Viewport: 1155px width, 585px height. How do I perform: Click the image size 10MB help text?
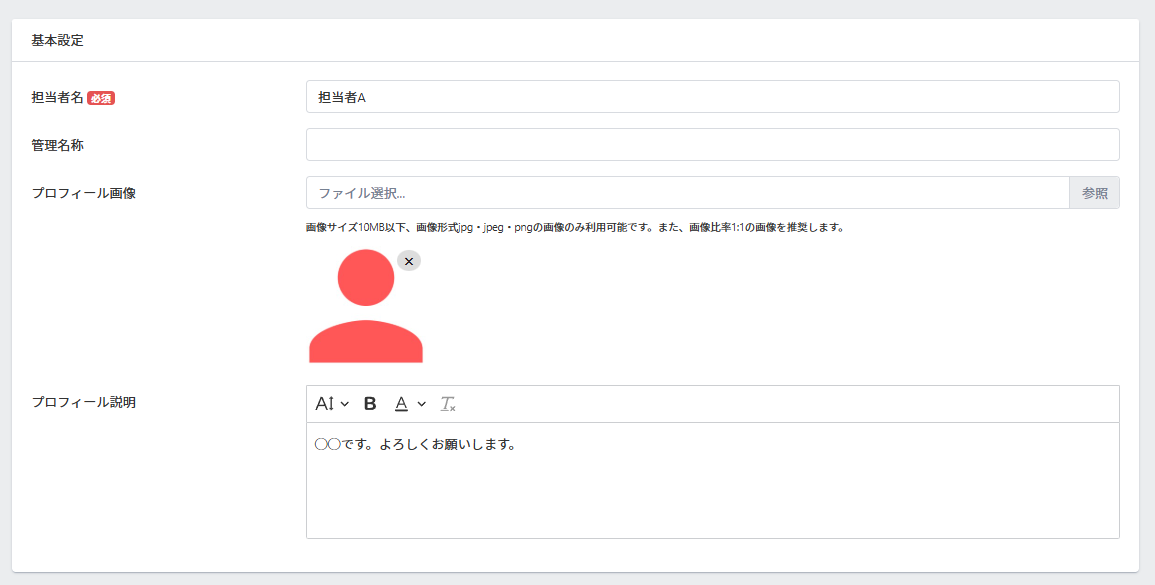coord(575,227)
